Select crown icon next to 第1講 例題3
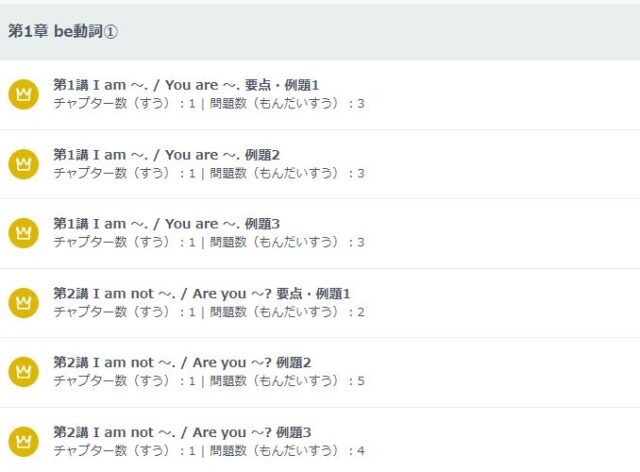Image resolution: width=640 pixels, height=472 pixels. coord(23,233)
